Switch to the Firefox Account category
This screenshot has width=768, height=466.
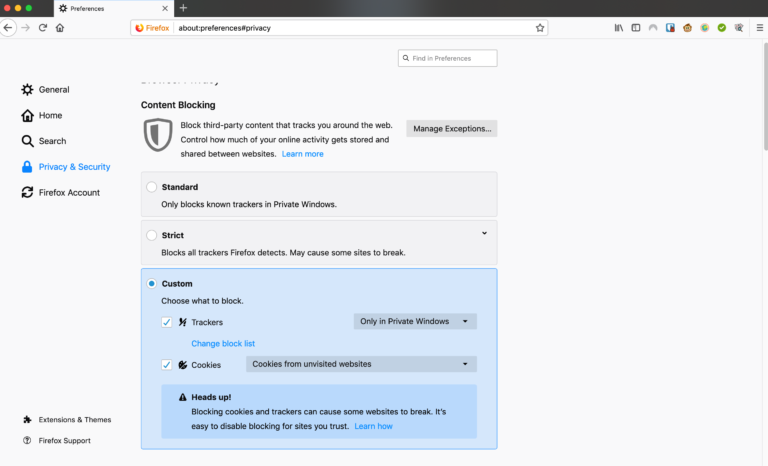[68, 193]
